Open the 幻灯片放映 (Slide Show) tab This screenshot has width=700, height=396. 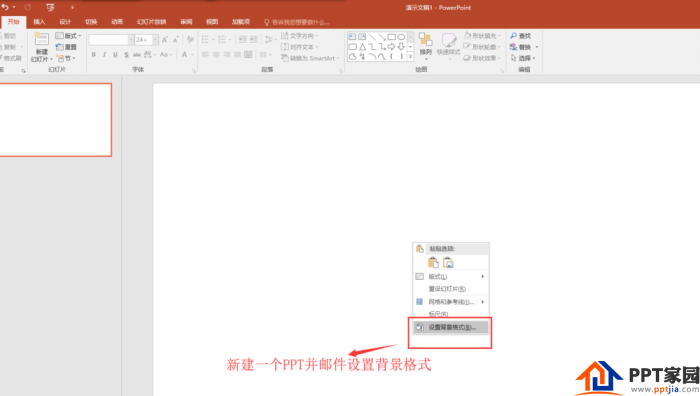click(x=151, y=21)
